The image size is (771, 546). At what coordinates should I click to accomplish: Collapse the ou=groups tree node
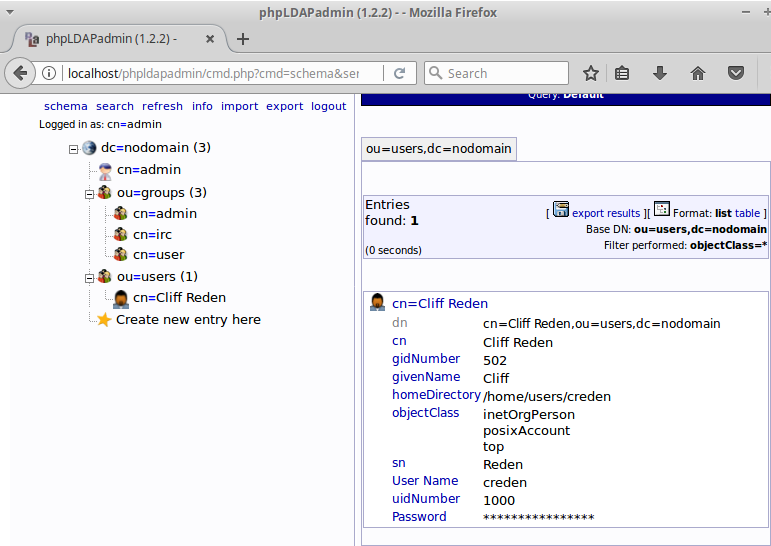pyautogui.click(x=89, y=194)
